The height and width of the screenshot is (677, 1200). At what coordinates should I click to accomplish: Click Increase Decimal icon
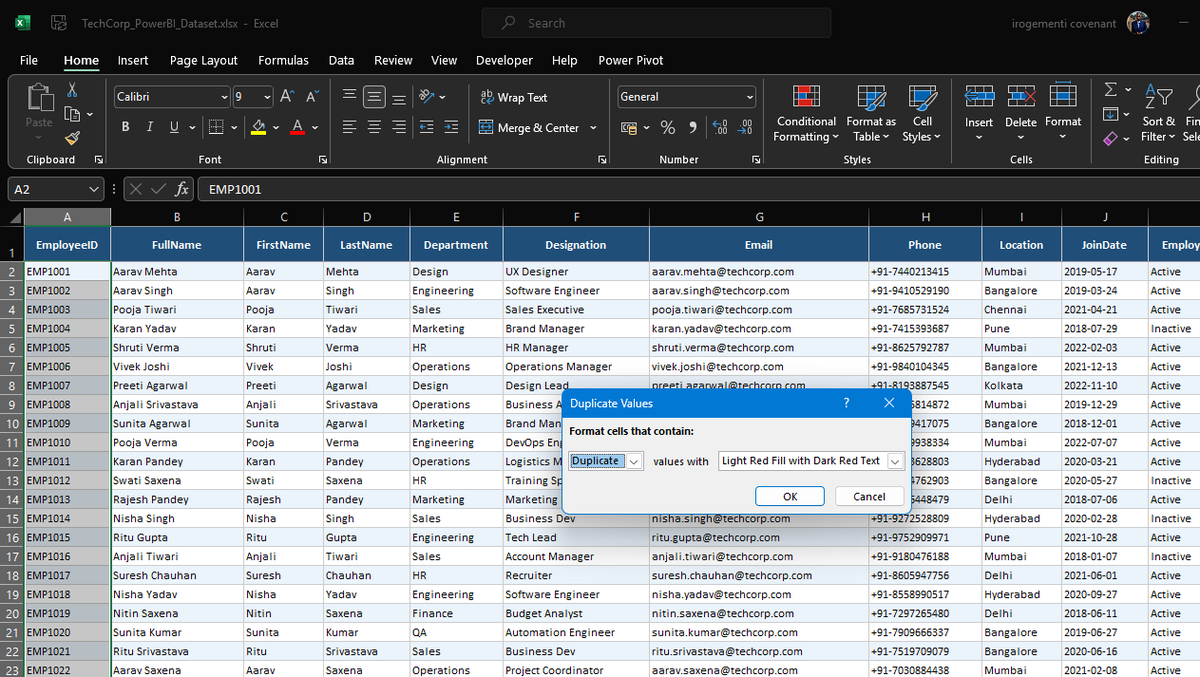[x=721, y=128]
